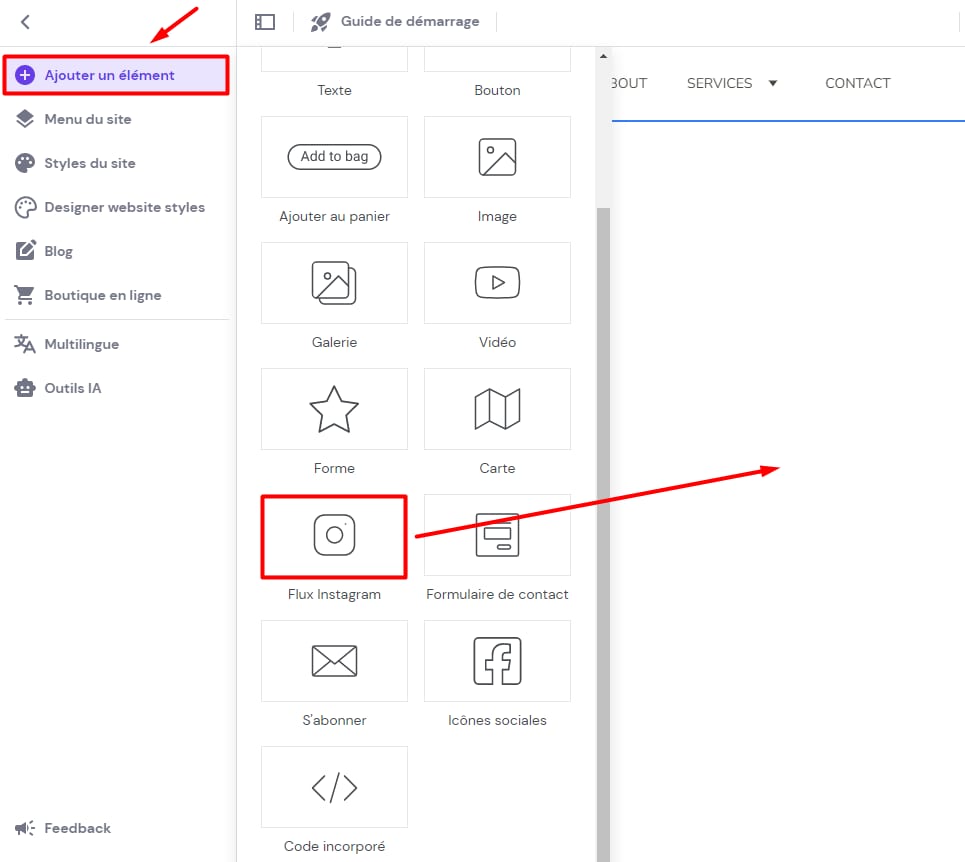Click the CONTACT navigation link
This screenshot has height=862, width=965.
[857, 83]
